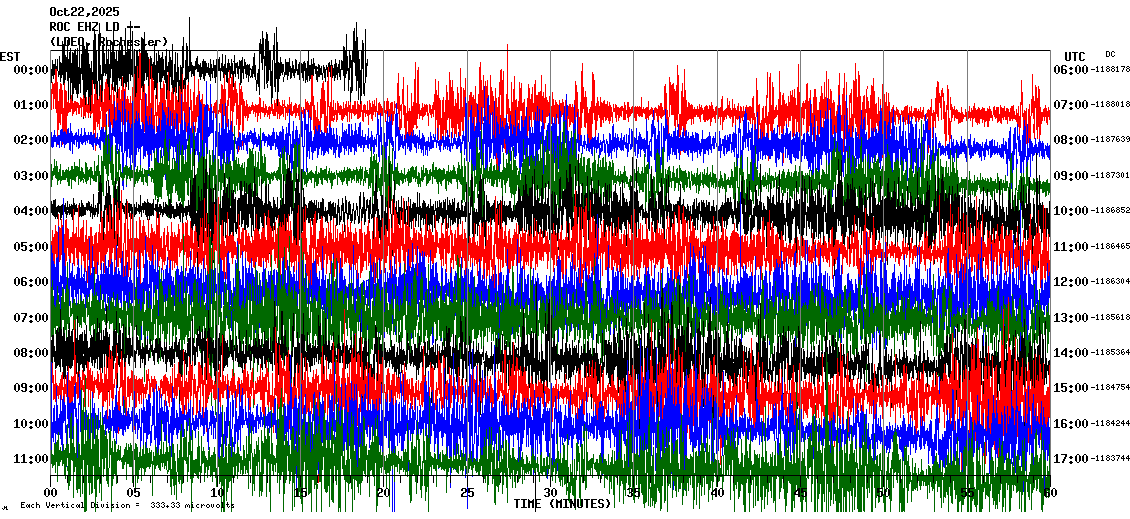
Task: Click the UTC-side 06:00 time label
Action: point(1071,69)
